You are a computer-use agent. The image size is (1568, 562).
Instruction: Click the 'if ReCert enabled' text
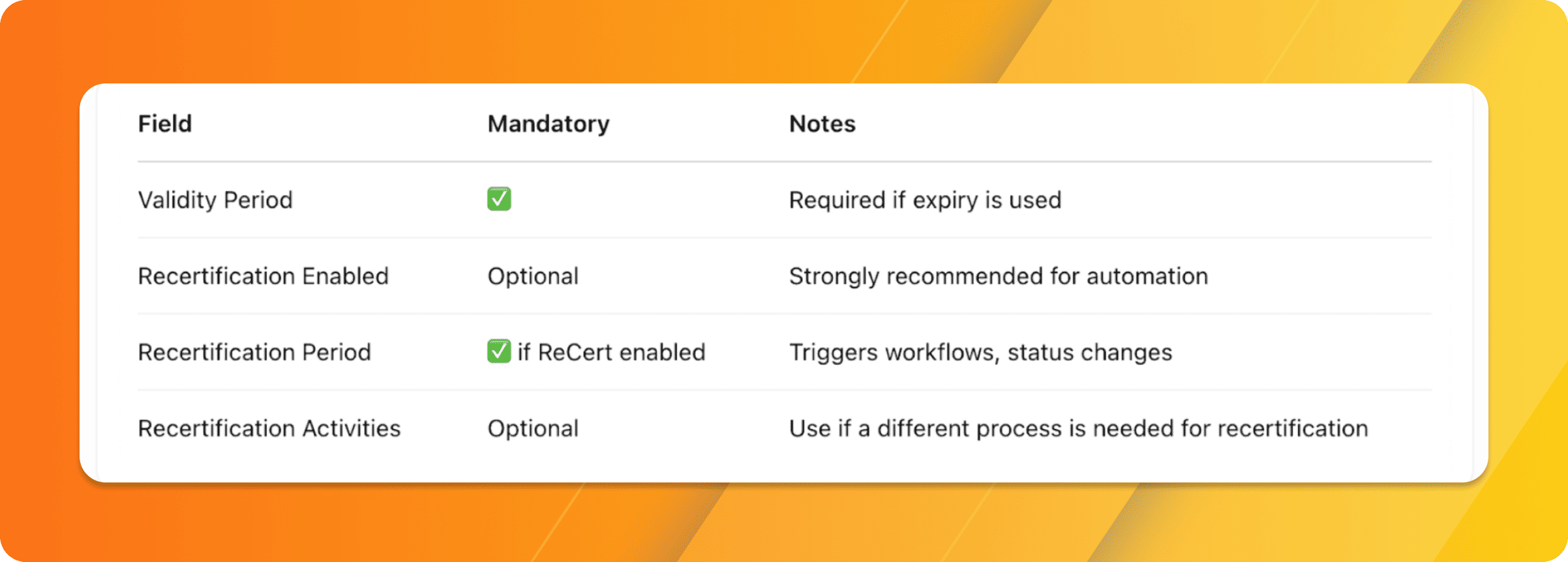611,353
